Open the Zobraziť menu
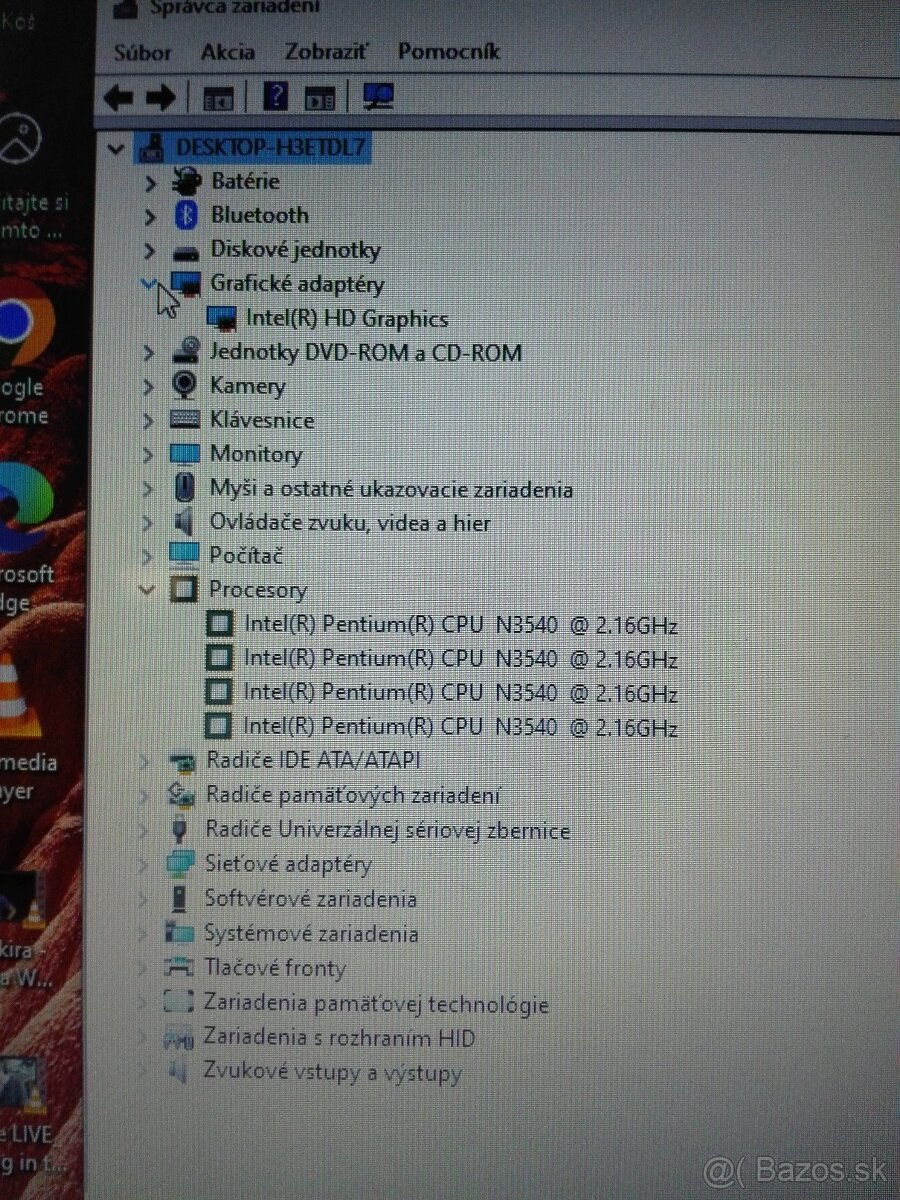This screenshot has height=1200, width=900. pyautogui.click(x=325, y=51)
